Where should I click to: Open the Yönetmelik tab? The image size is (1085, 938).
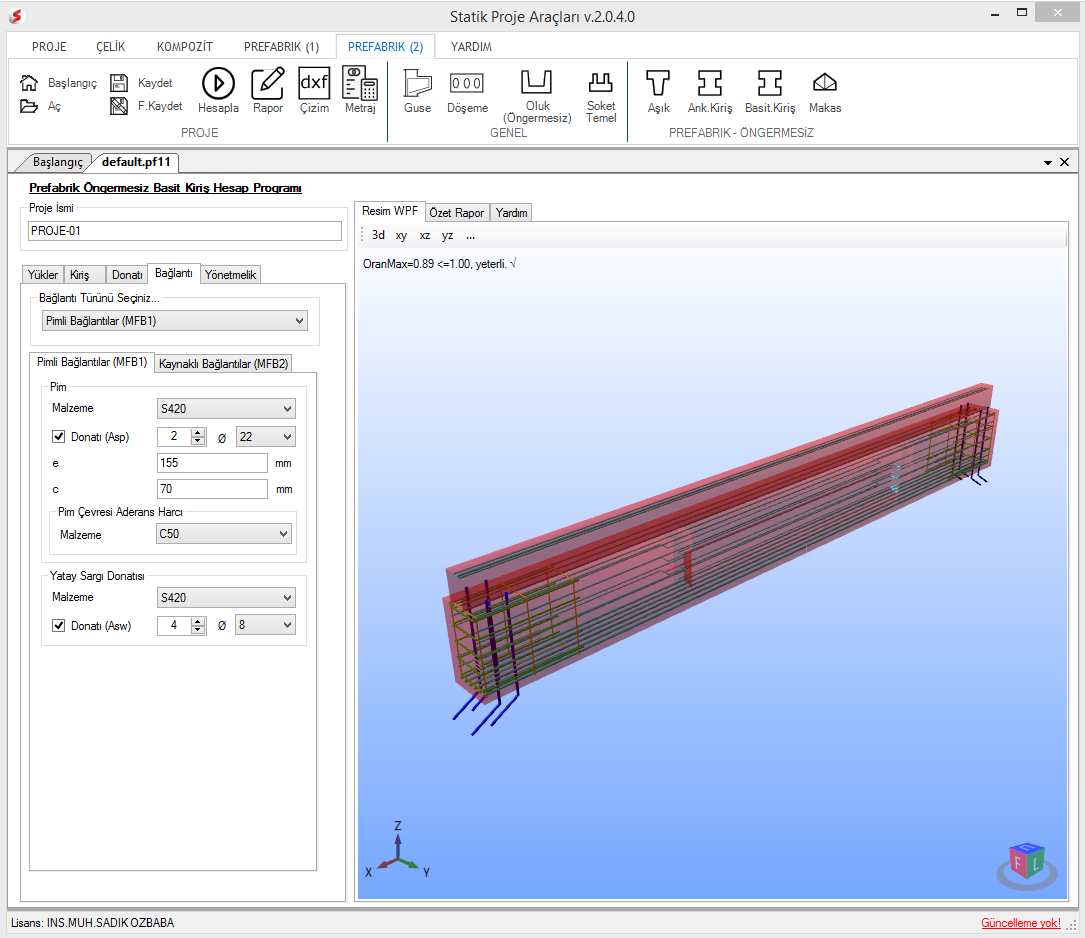point(230,275)
